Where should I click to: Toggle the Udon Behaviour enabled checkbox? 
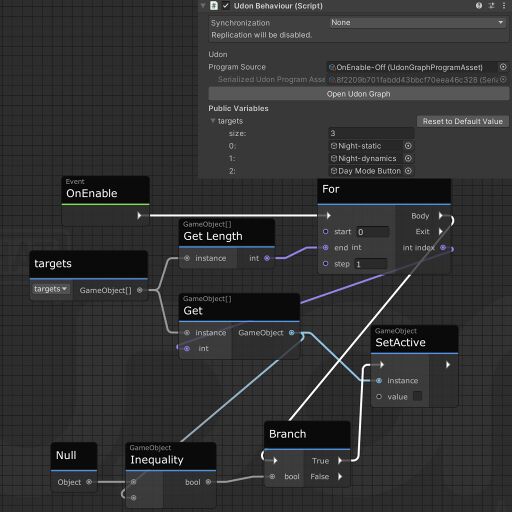click(x=226, y=6)
